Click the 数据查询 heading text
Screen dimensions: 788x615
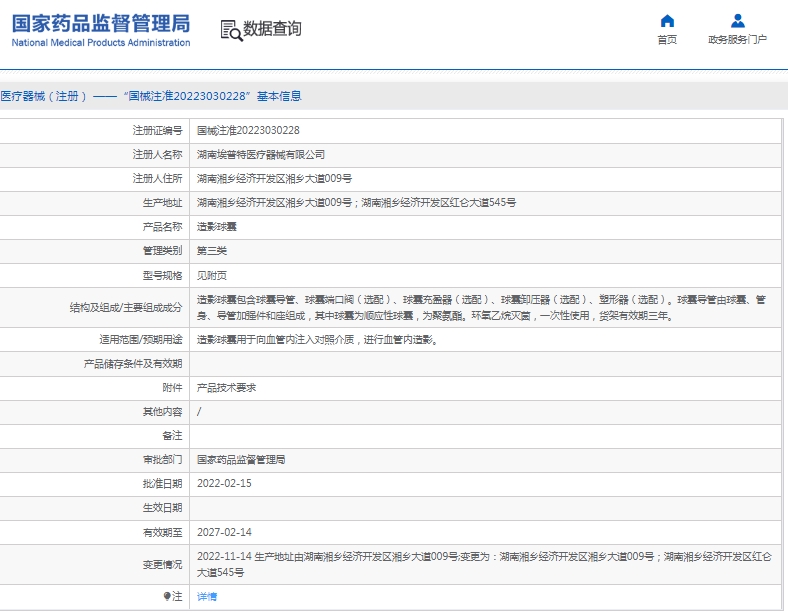(272, 29)
